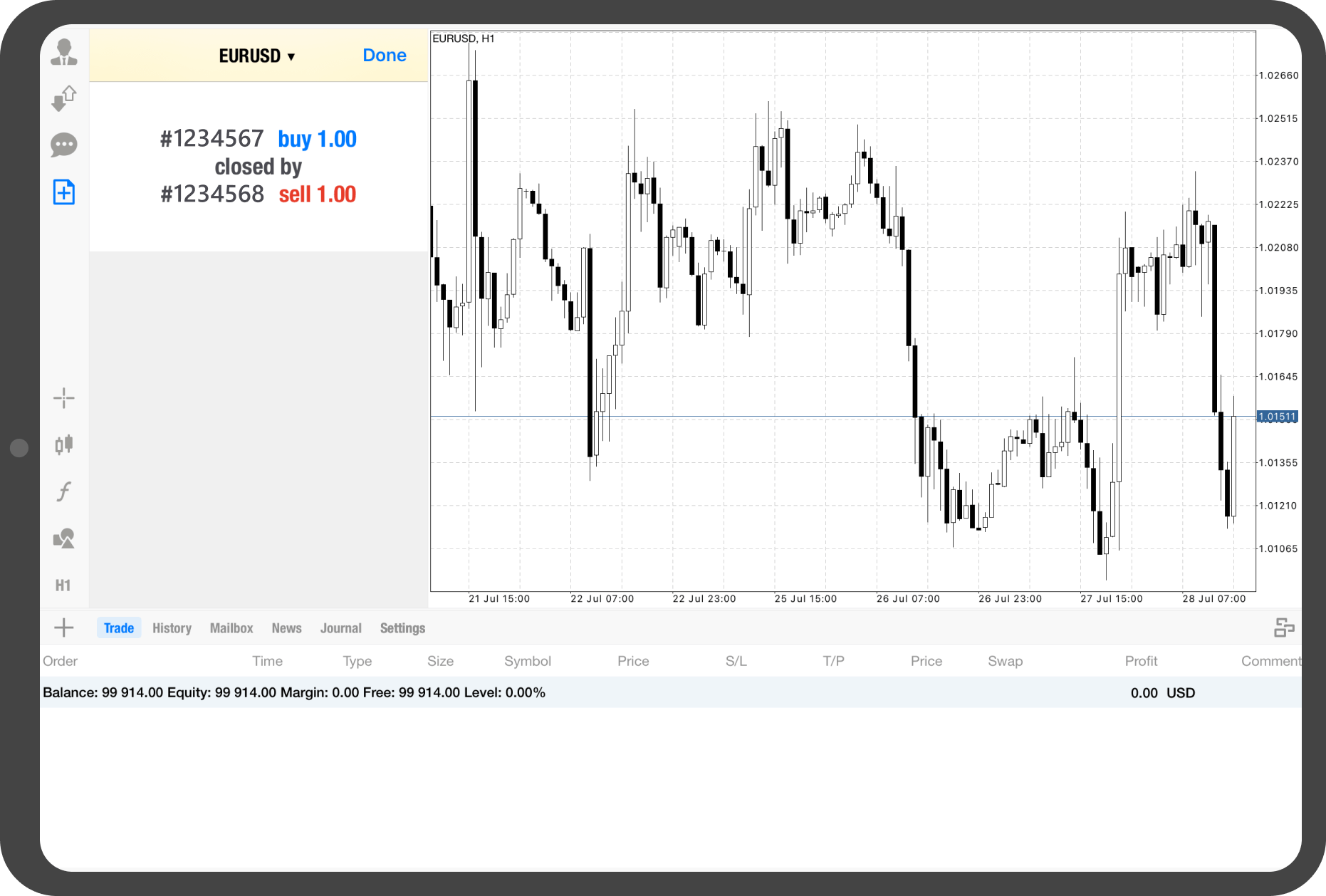Activate the crosshair tool
Screen dimensions: 1326x896
pyautogui.click(x=64, y=398)
